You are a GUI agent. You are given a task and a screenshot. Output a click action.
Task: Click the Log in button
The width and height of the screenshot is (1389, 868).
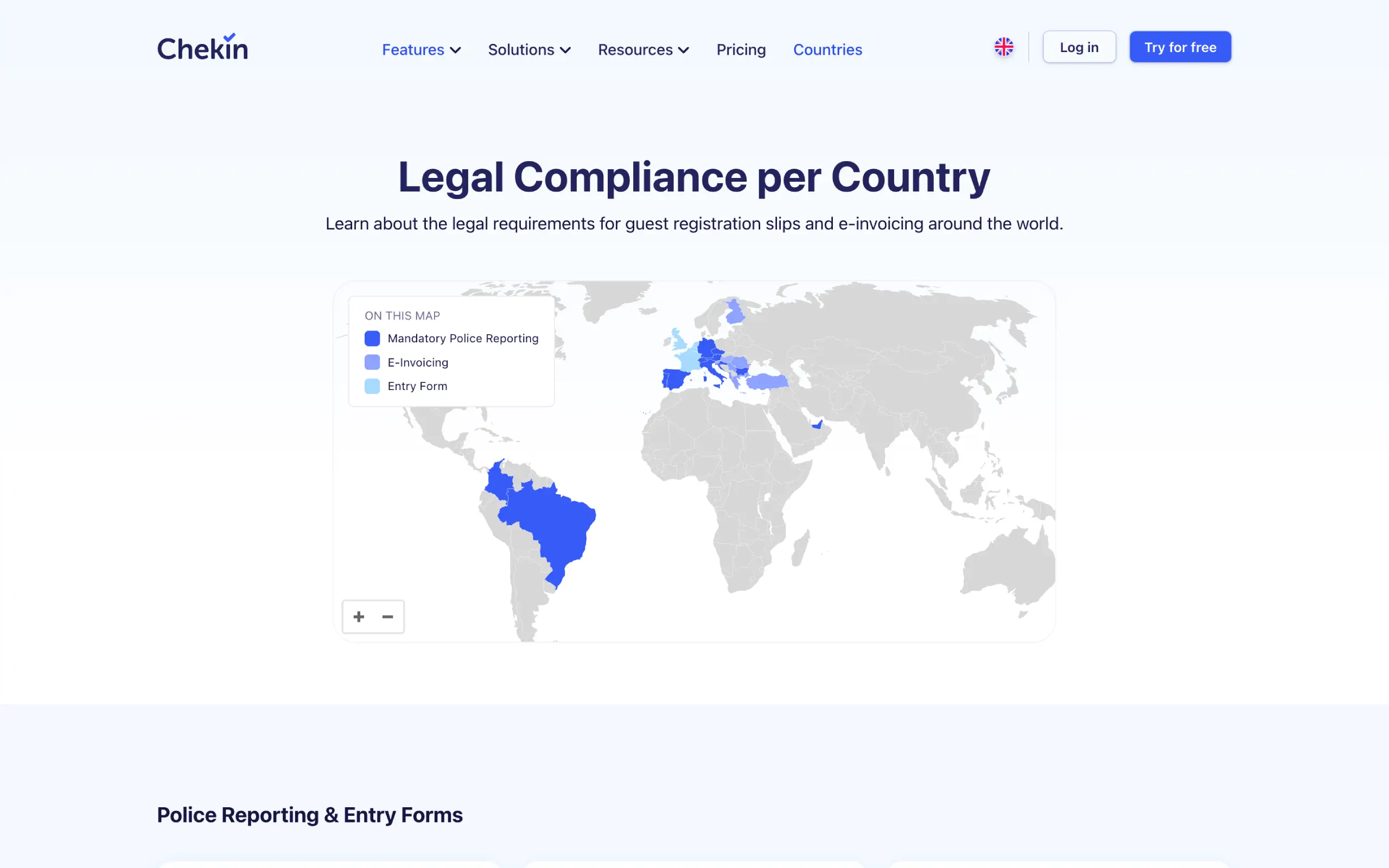[x=1079, y=47]
